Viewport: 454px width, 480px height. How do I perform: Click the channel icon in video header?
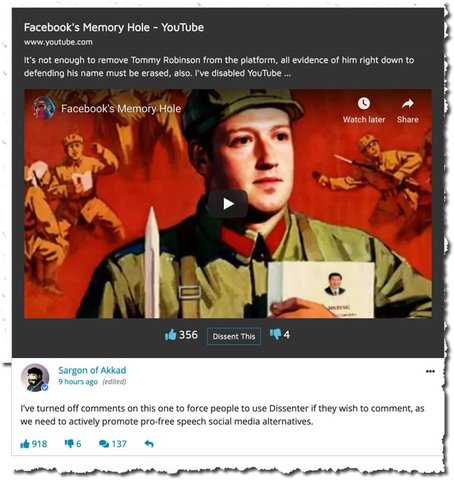pos(44,108)
